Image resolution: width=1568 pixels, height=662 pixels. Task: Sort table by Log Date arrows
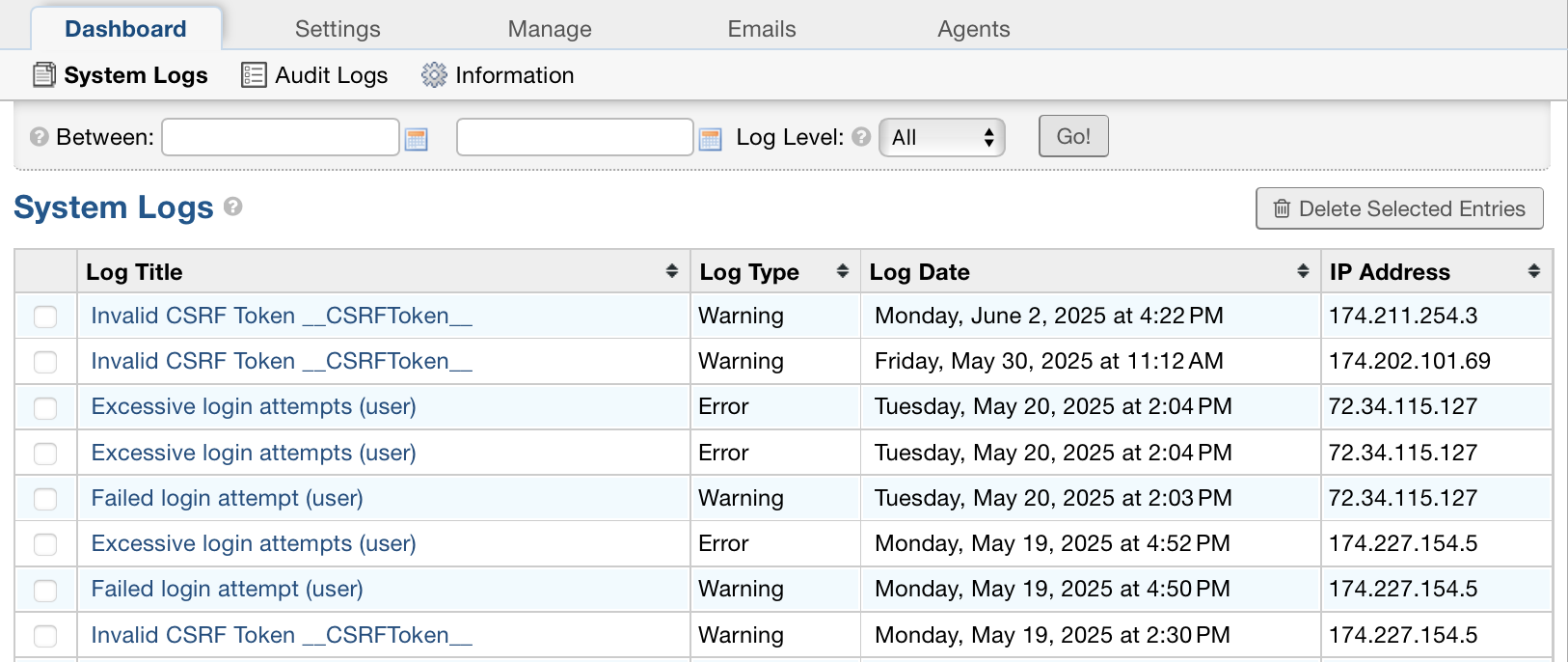[x=1303, y=272]
